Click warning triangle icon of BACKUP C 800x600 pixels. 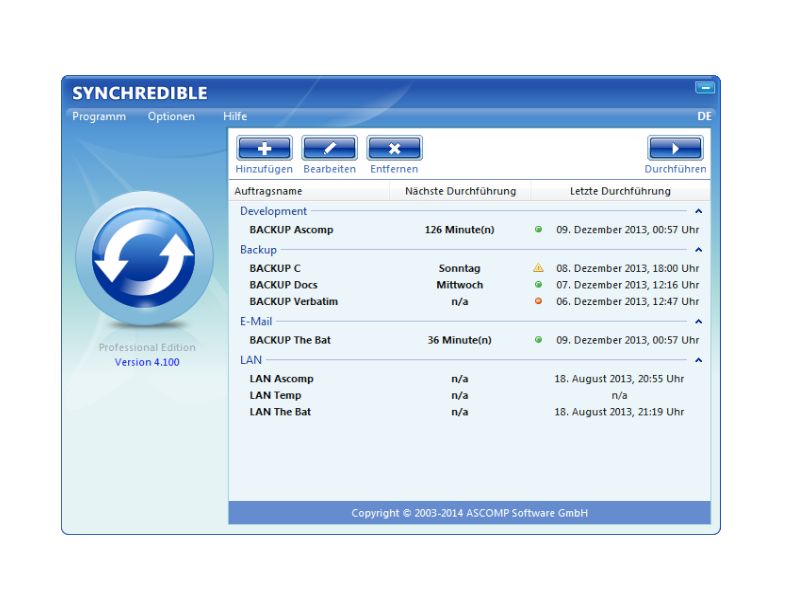pos(538,267)
